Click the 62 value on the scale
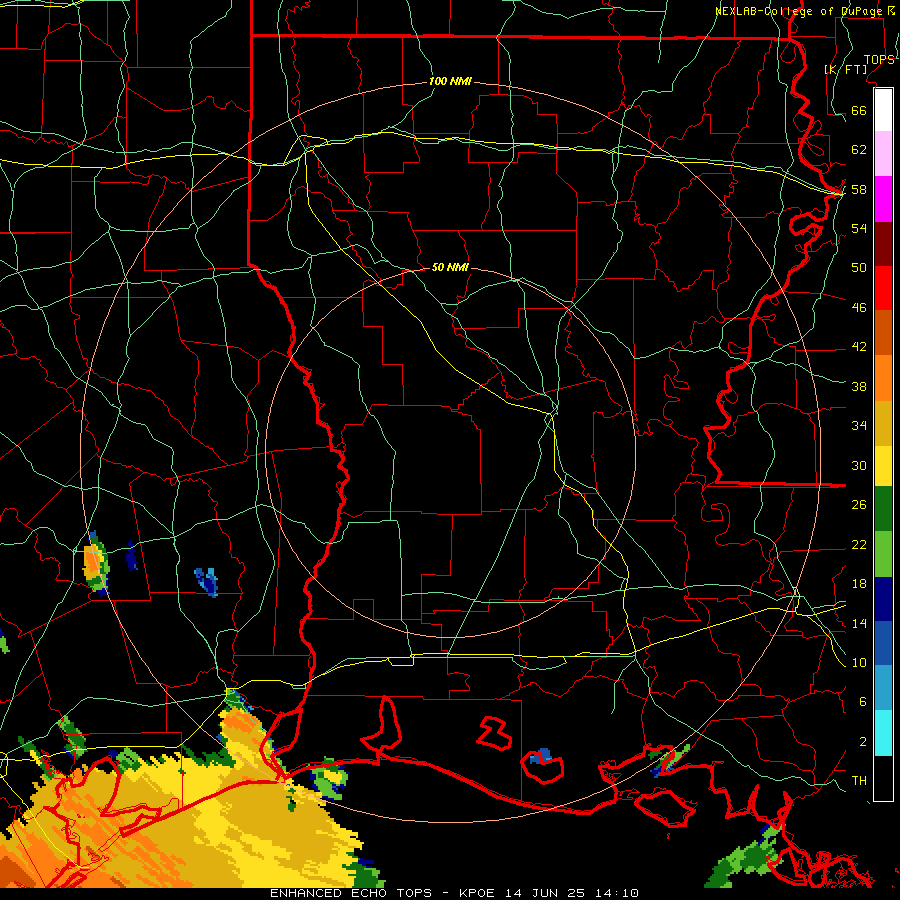This screenshot has height=900, width=900. coord(859,150)
